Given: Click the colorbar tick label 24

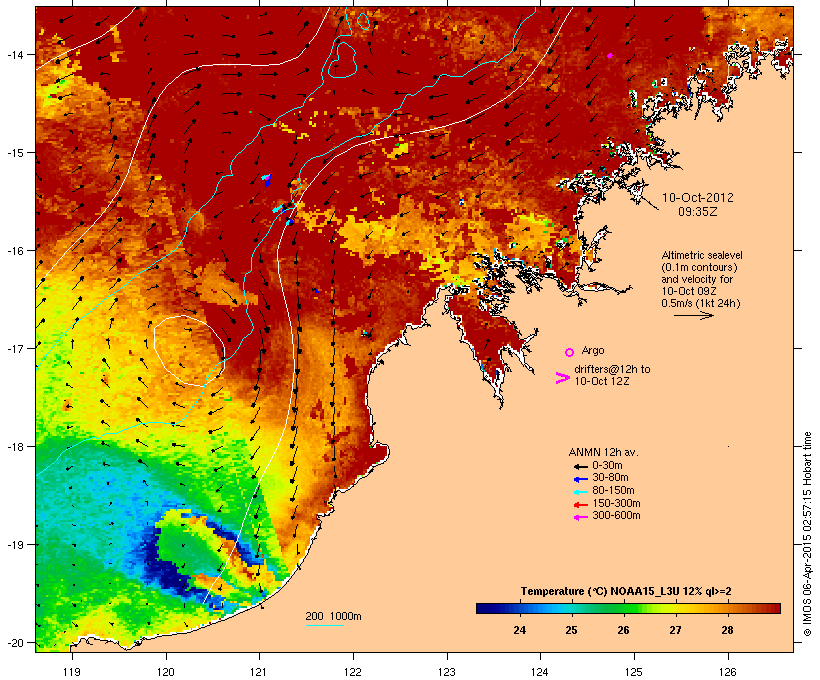Looking at the screenshot, I should 519,630.
